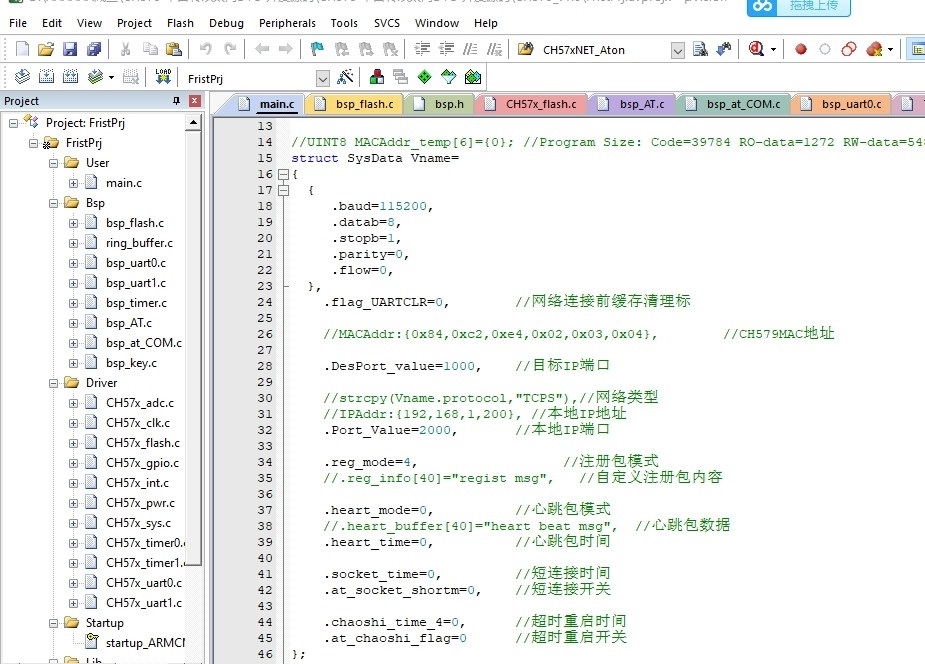
Task: Open Options for Target wand icon
Action: (346, 77)
